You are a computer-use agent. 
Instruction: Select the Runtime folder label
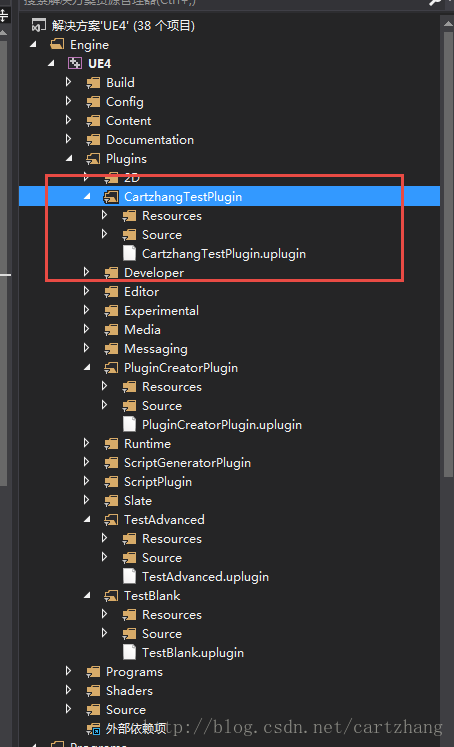pyautogui.click(x=147, y=444)
